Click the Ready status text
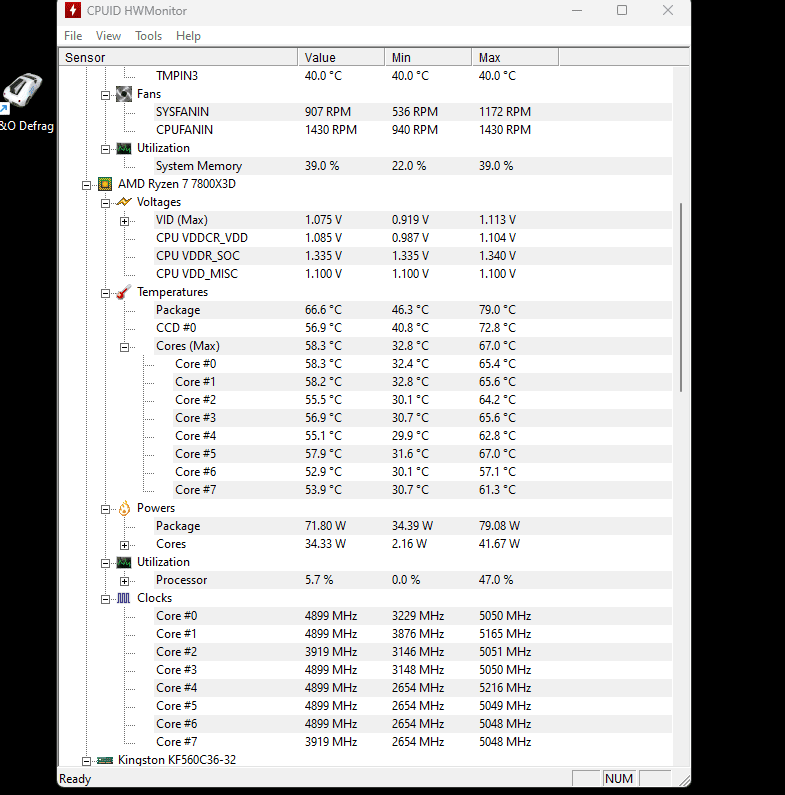Image resolution: width=785 pixels, height=795 pixels. pyautogui.click(x=75, y=779)
